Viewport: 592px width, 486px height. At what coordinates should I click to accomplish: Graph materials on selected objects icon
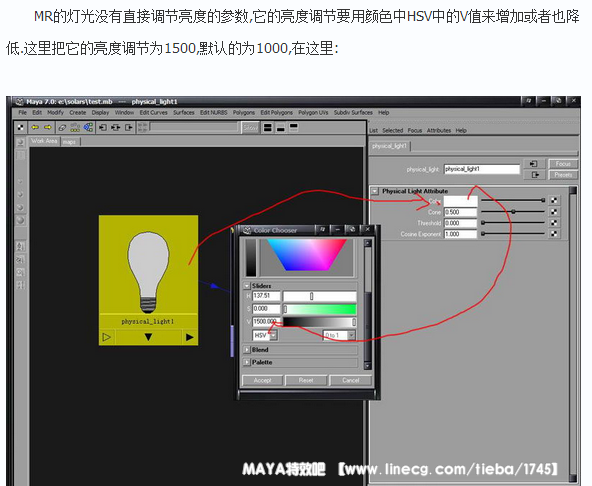(88, 128)
